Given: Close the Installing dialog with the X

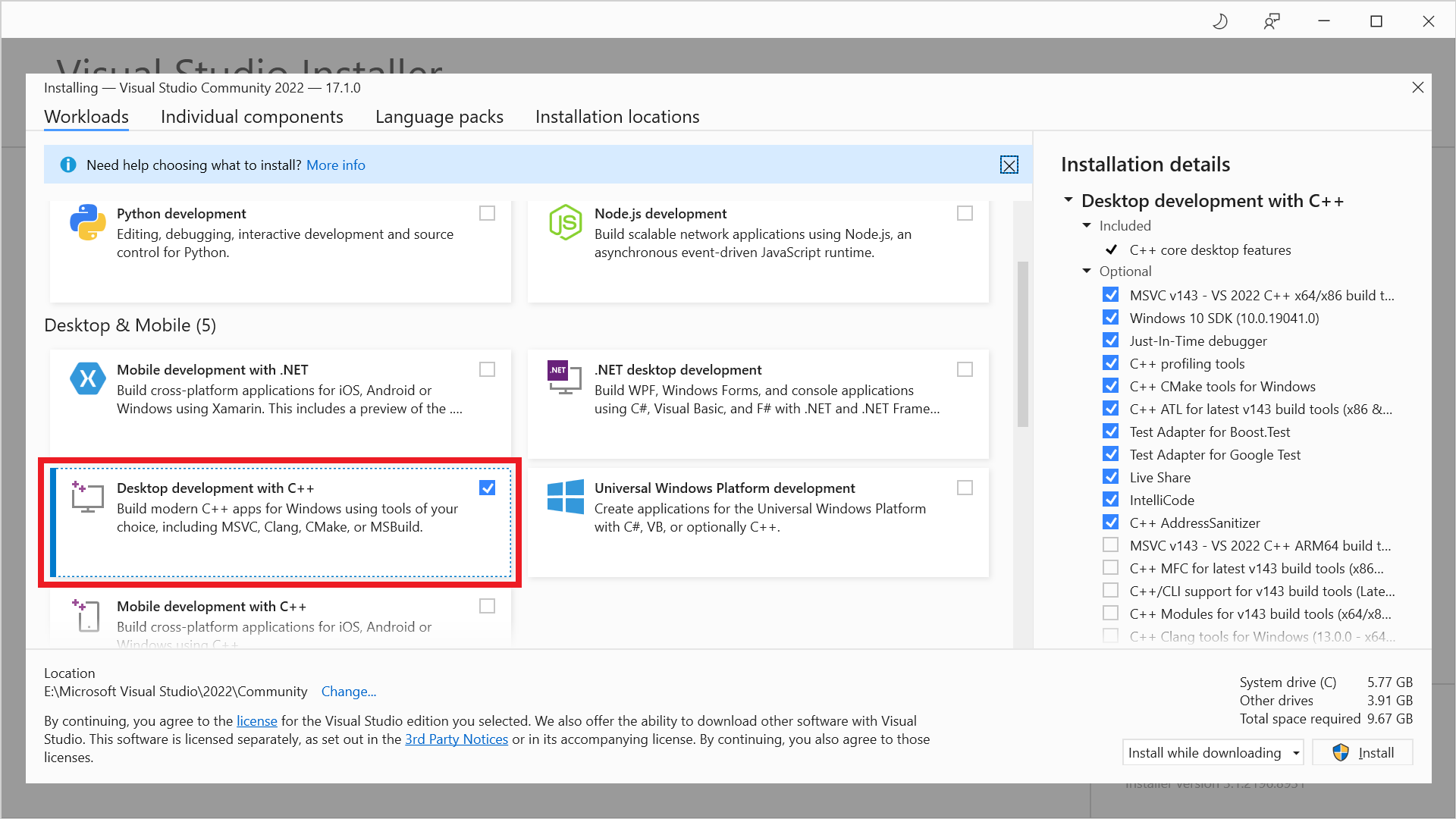Looking at the screenshot, I should 1417,87.
